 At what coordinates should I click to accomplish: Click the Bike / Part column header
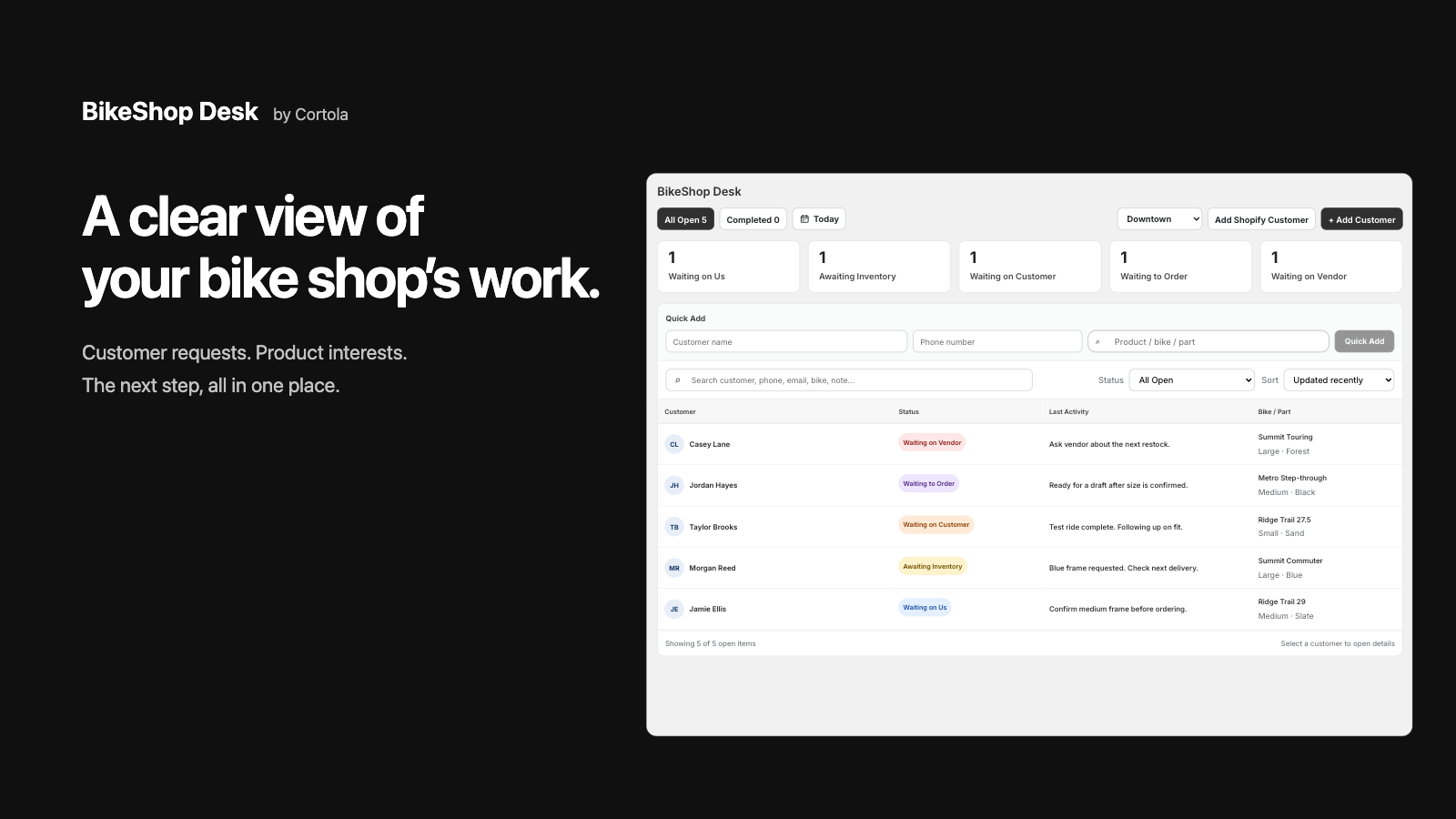(x=1274, y=412)
